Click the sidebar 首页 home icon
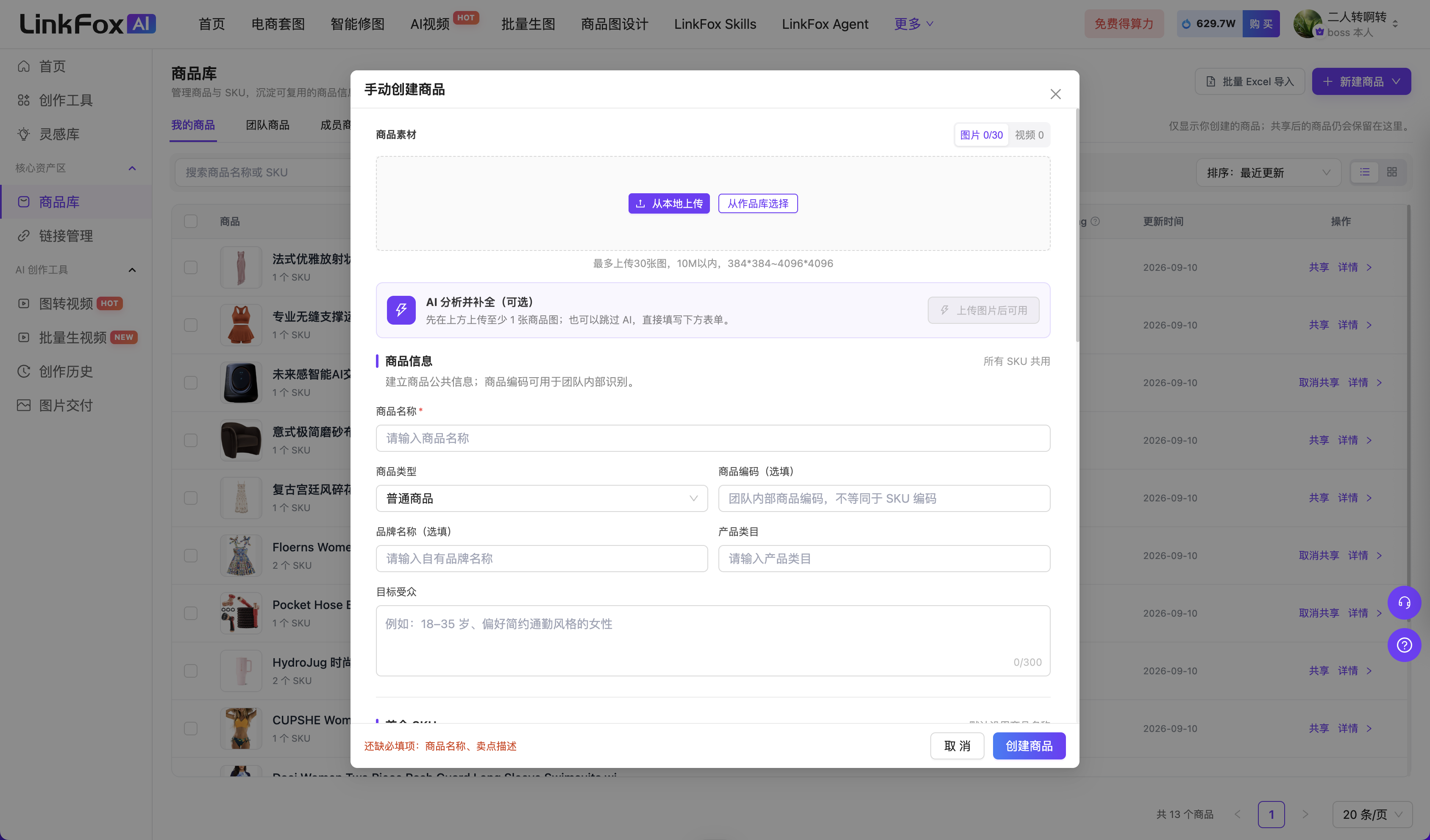 tap(23, 67)
